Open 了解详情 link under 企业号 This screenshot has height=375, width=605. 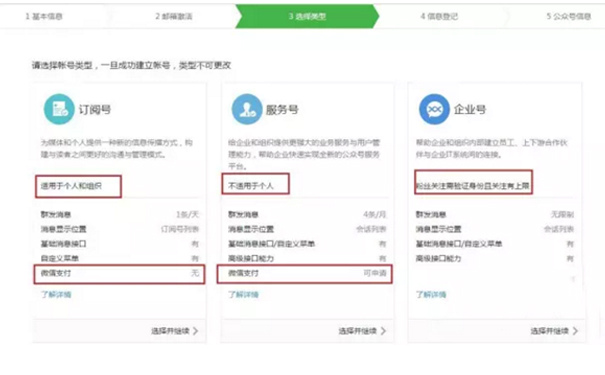[x=431, y=295]
